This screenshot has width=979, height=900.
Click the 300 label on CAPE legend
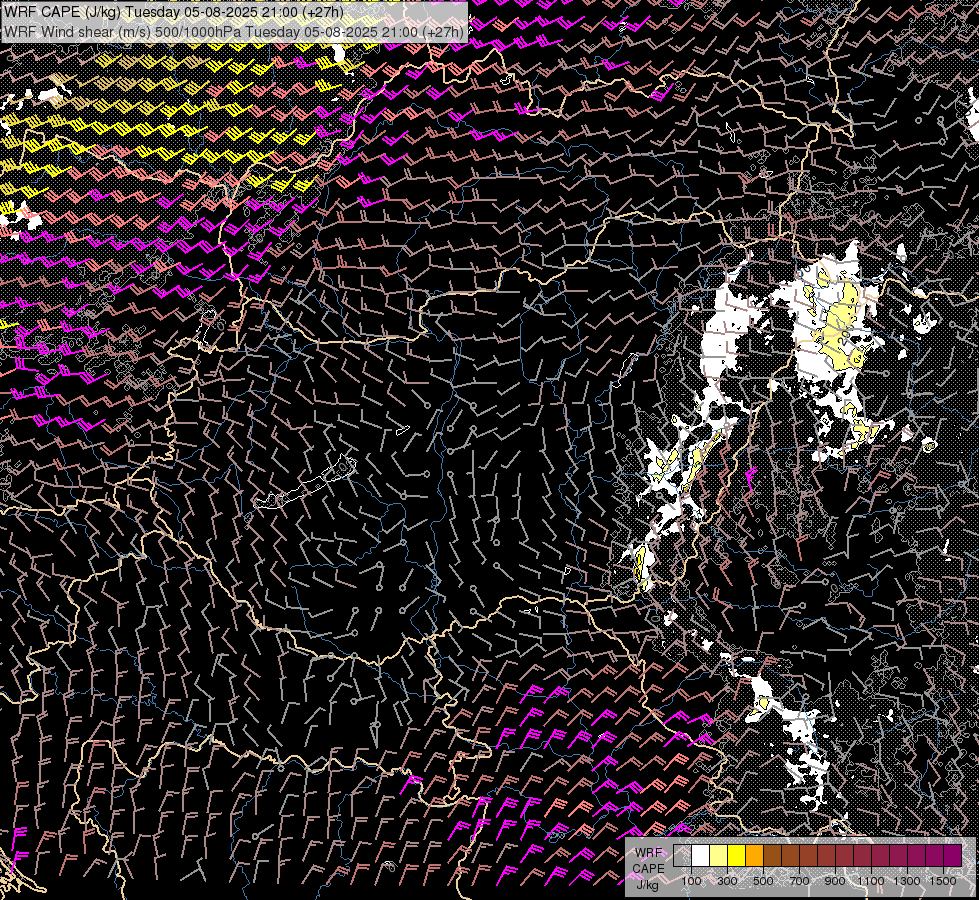tap(727, 881)
